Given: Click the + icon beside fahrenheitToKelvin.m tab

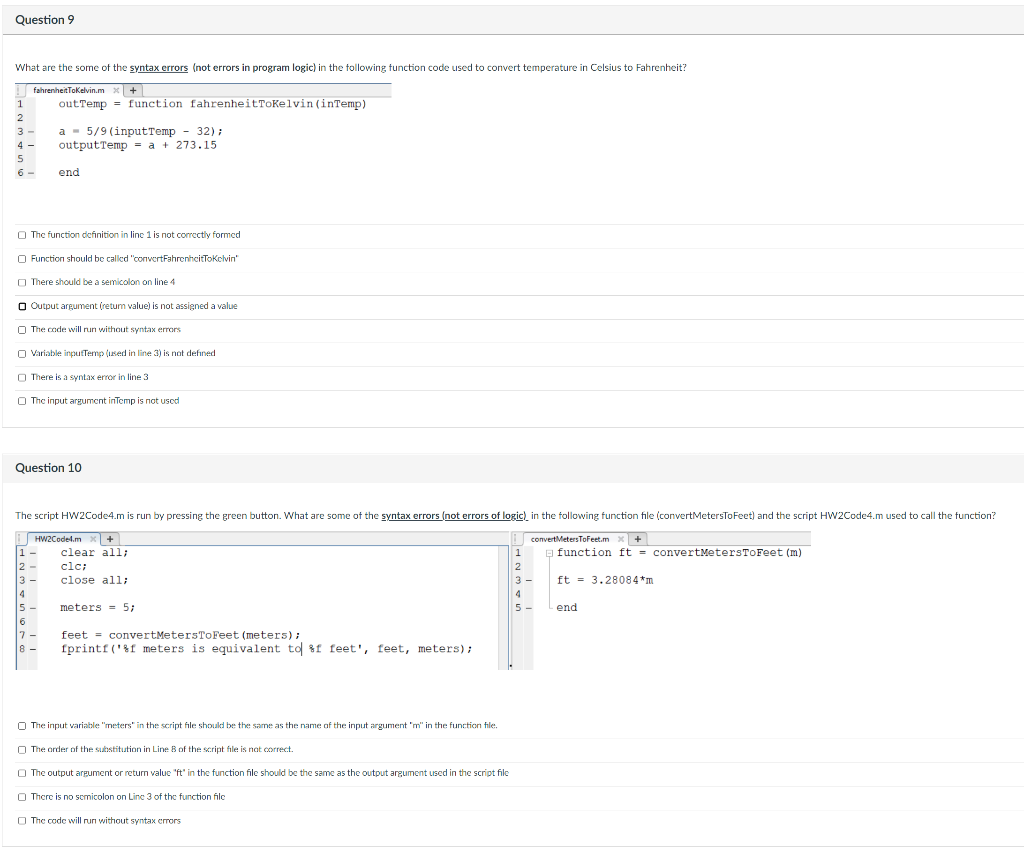Looking at the screenshot, I should click(x=133, y=89).
